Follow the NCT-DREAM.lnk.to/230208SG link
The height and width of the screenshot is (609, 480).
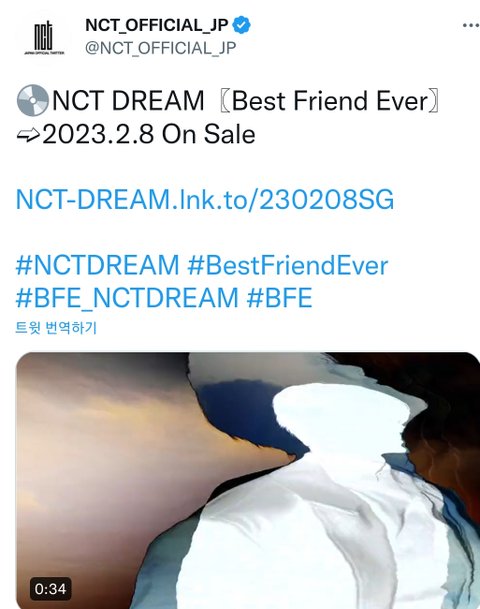coord(205,200)
